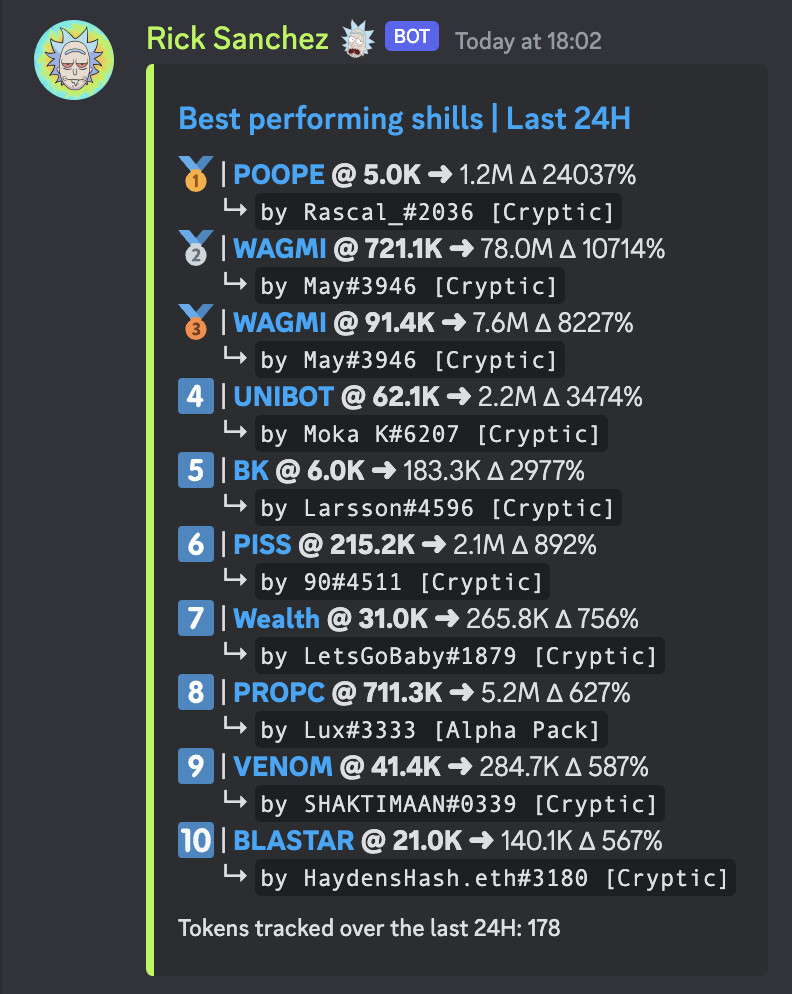This screenshot has width=792, height=994.
Task: Open the Best performing shills title link
Action: click(405, 119)
